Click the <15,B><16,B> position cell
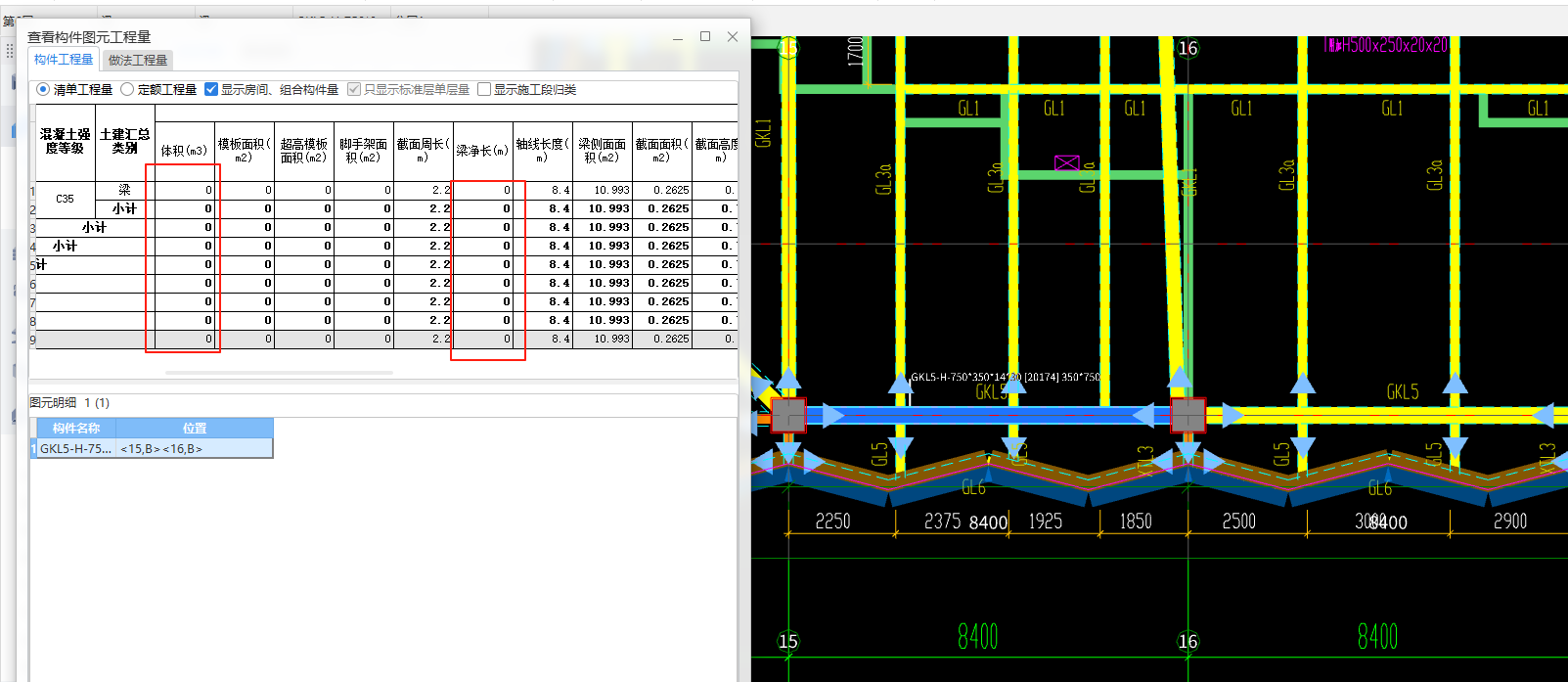The image size is (1568, 682). [x=195, y=448]
